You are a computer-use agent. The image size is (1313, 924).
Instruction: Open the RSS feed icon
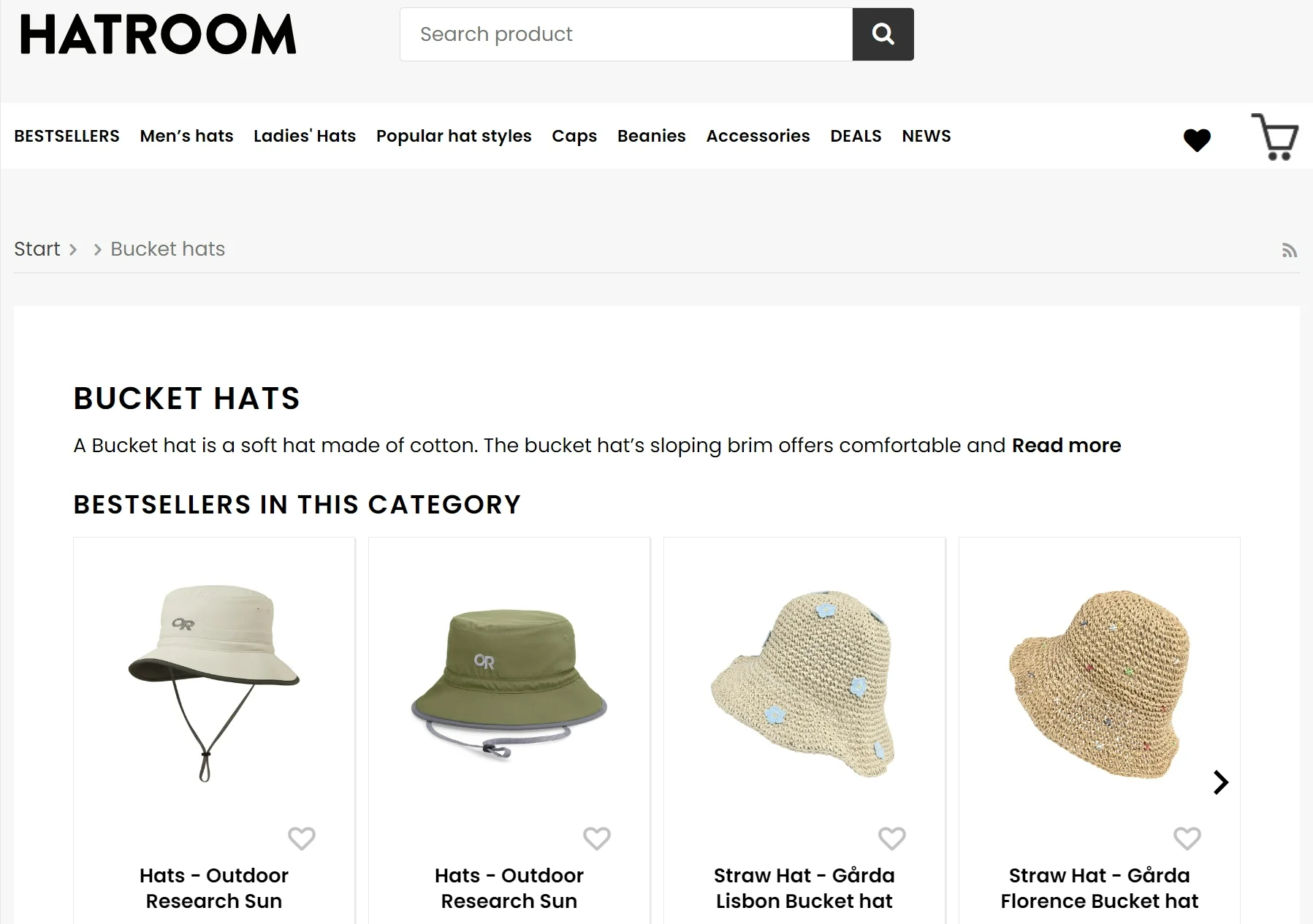(1290, 251)
